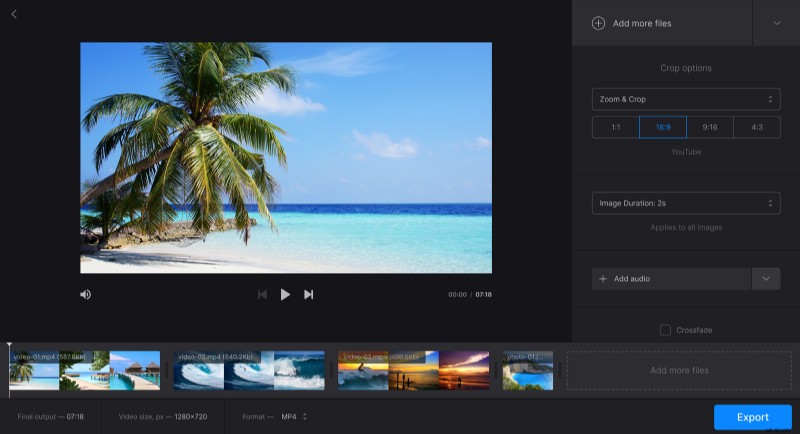Play the video preview
This screenshot has height=434, width=800.
(x=285, y=294)
